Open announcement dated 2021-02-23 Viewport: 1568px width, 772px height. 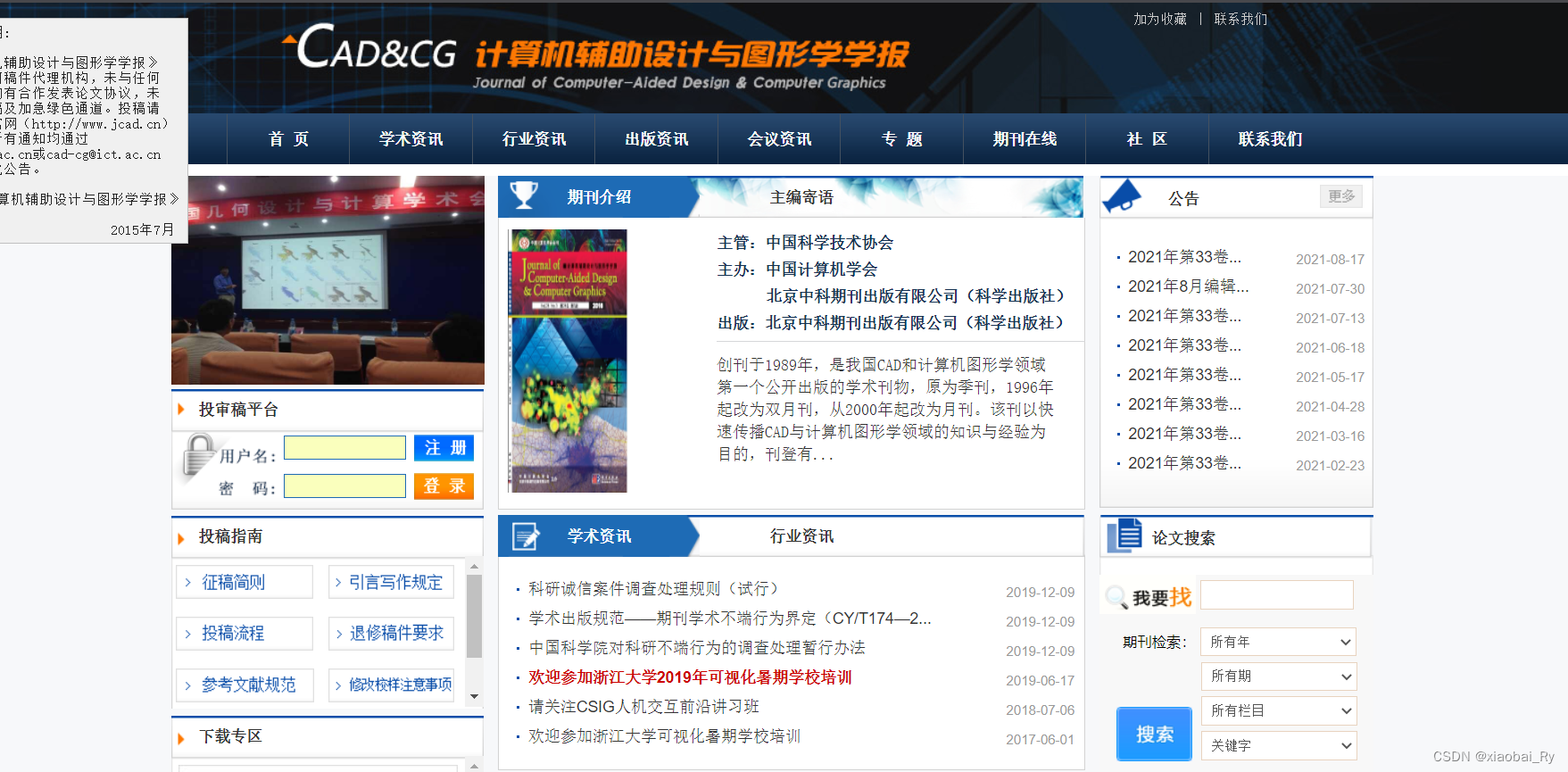tap(1184, 463)
